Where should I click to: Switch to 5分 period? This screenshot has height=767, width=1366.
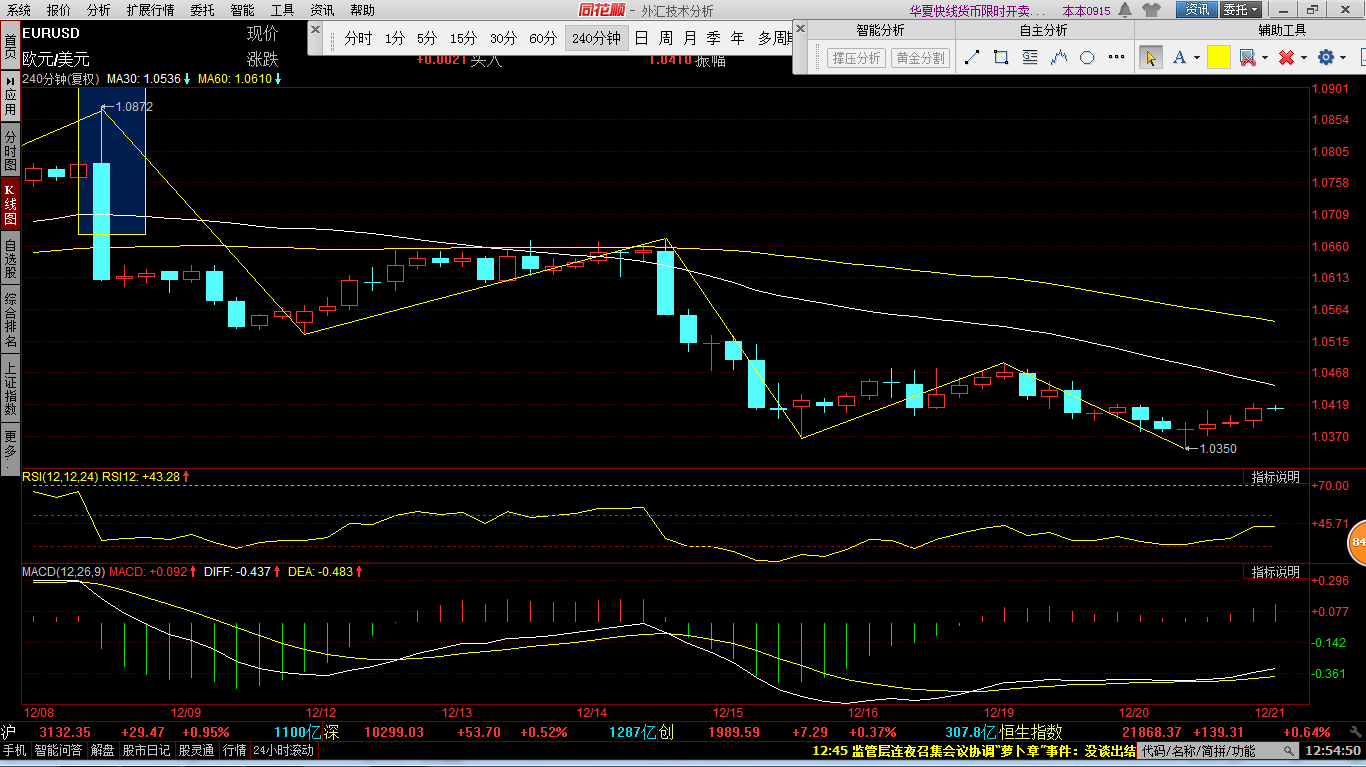coord(427,39)
